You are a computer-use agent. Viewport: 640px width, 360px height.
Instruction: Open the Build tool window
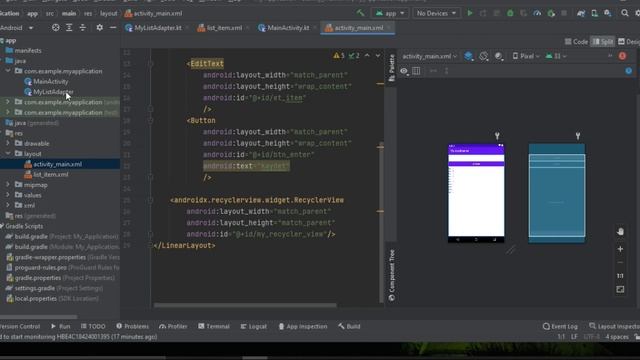[349, 326]
